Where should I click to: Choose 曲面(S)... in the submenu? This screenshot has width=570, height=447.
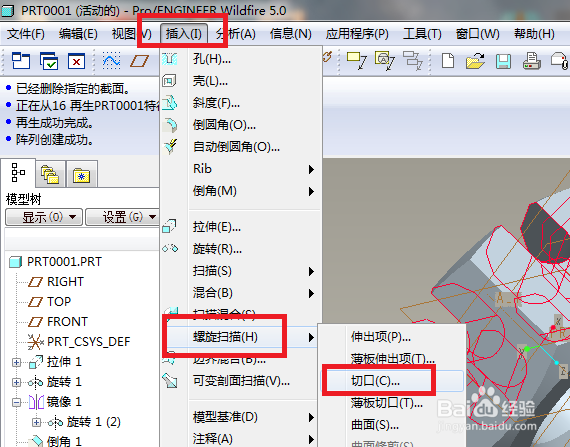click(392, 424)
